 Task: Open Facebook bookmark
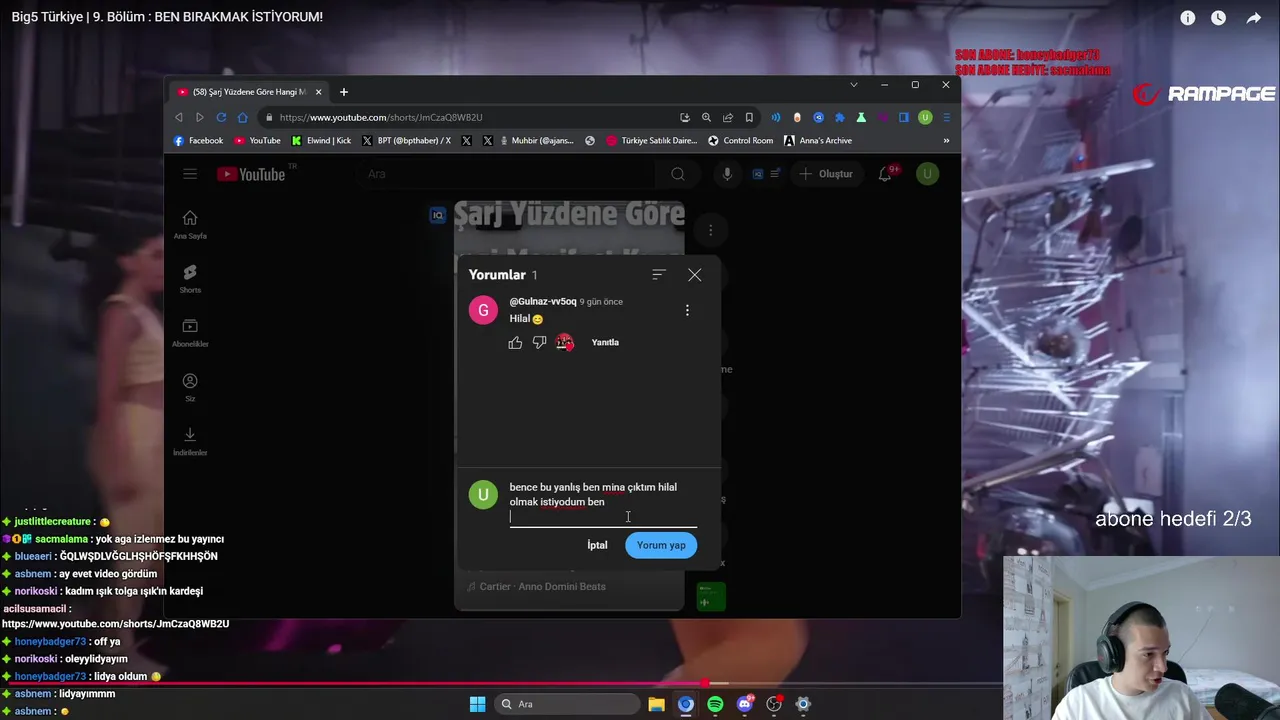(x=198, y=141)
